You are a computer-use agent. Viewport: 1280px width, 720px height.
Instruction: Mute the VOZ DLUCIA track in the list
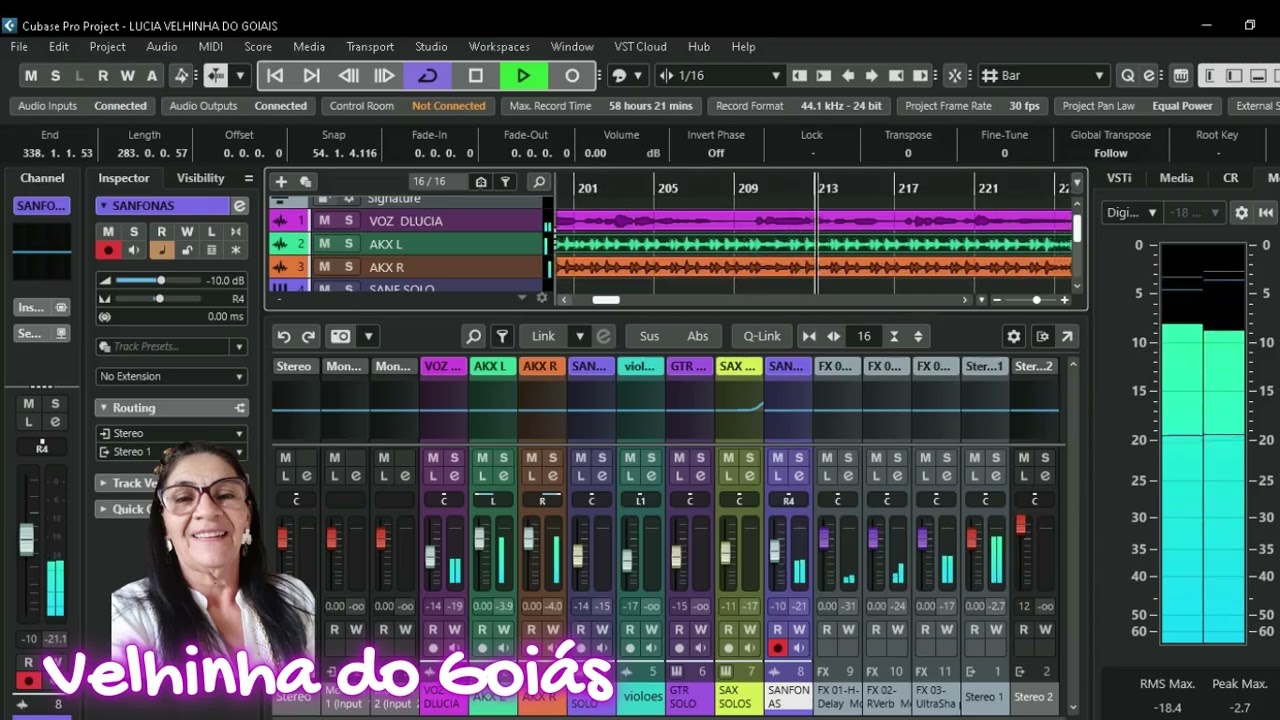(x=324, y=220)
